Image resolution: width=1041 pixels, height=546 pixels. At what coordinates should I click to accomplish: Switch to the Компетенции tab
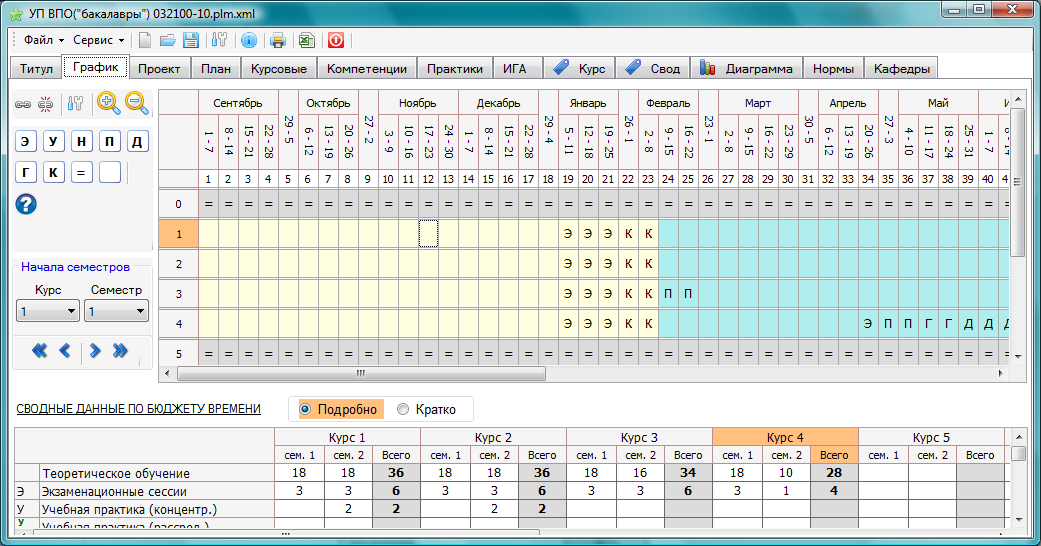[366, 68]
